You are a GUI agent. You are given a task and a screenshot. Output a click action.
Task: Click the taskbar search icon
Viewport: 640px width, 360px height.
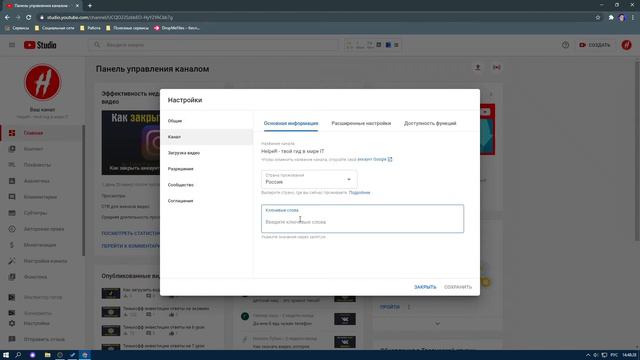click(x=18, y=355)
